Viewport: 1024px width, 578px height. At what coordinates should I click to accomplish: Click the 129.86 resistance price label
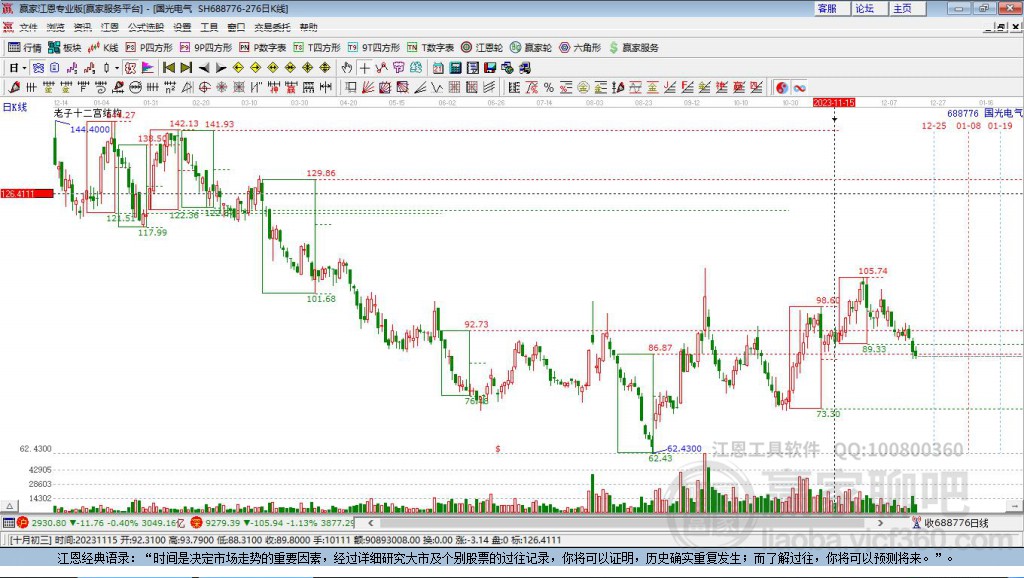click(321, 173)
